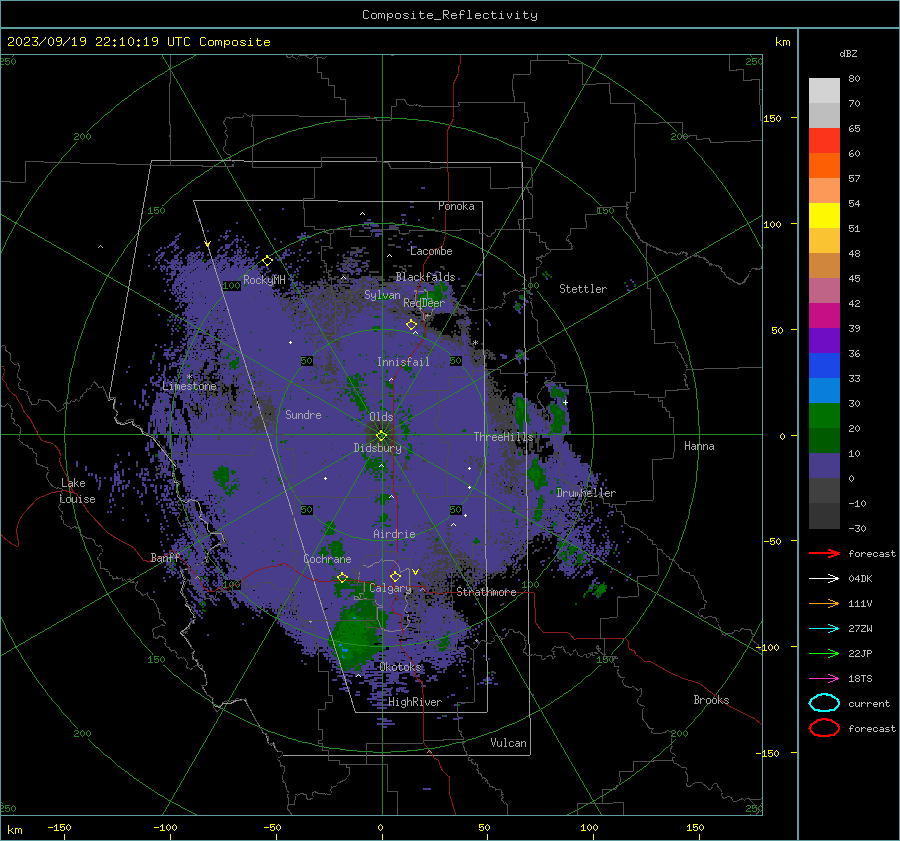
Task: Click the Ponoka city label
Action: tap(456, 206)
